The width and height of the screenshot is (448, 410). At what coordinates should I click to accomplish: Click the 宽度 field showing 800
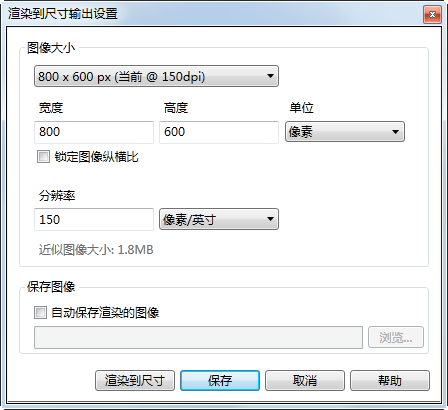point(94,132)
